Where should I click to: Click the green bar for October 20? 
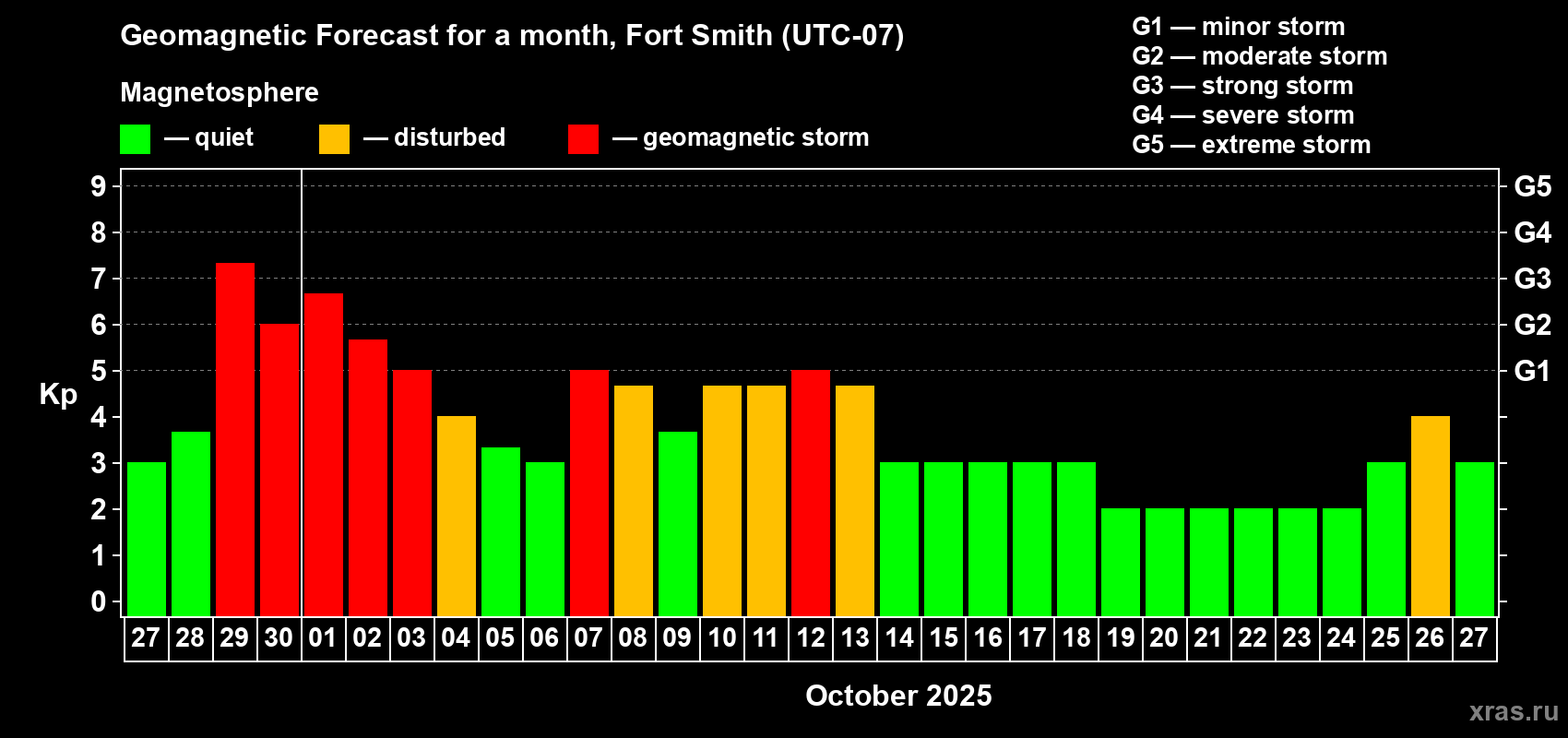click(x=1165, y=562)
